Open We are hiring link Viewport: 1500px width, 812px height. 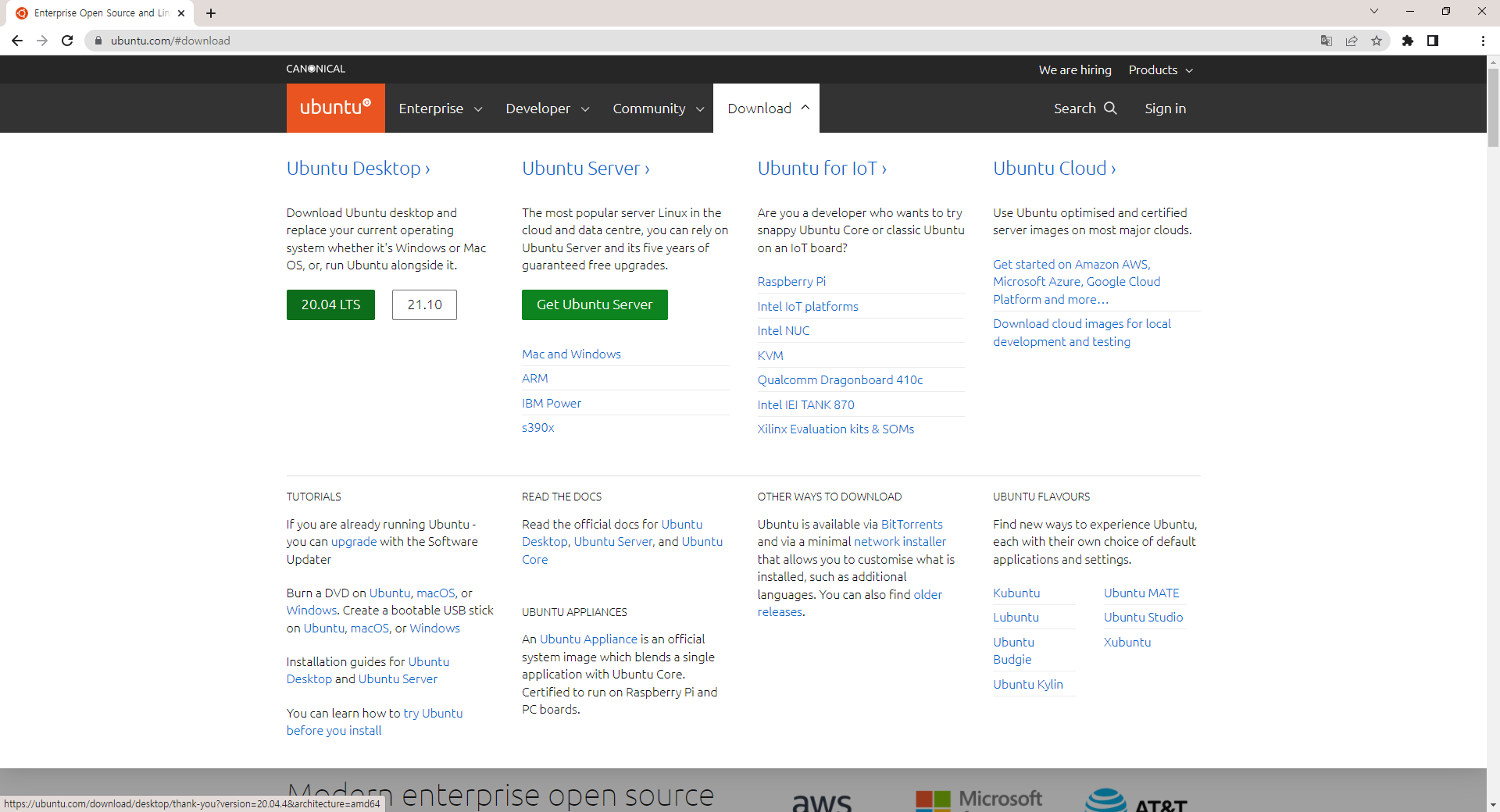(x=1075, y=70)
